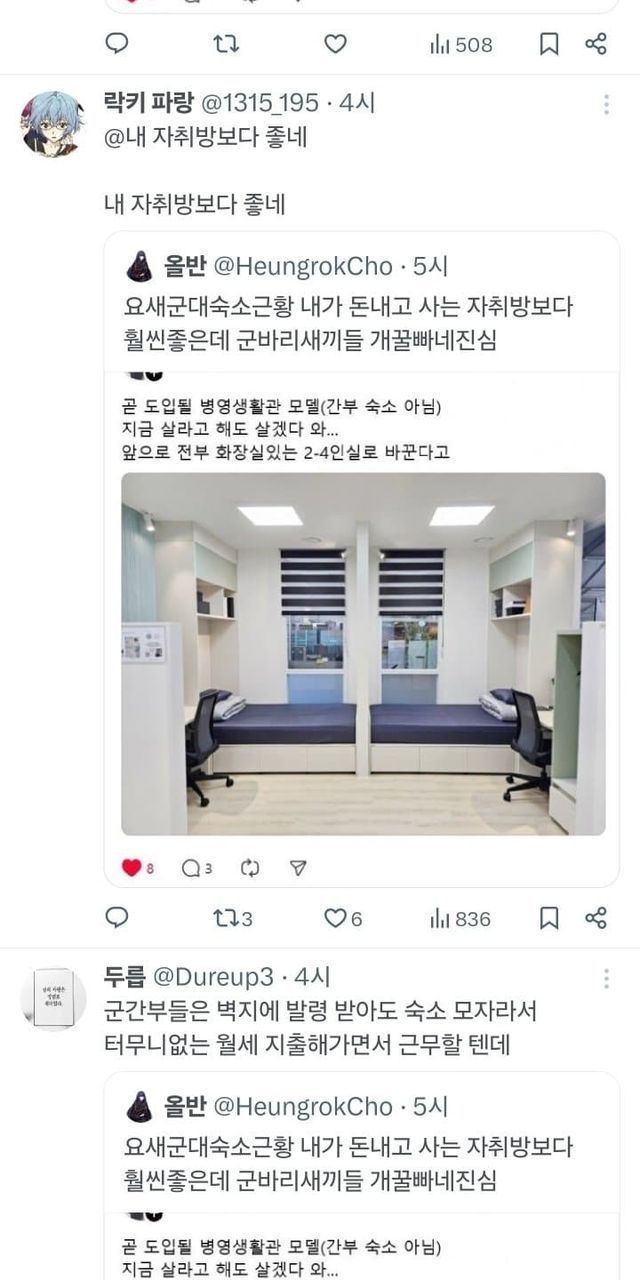Viewport: 640px width, 1280px height.
Task: Share the top tweet
Action: click(x=596, y=44)
